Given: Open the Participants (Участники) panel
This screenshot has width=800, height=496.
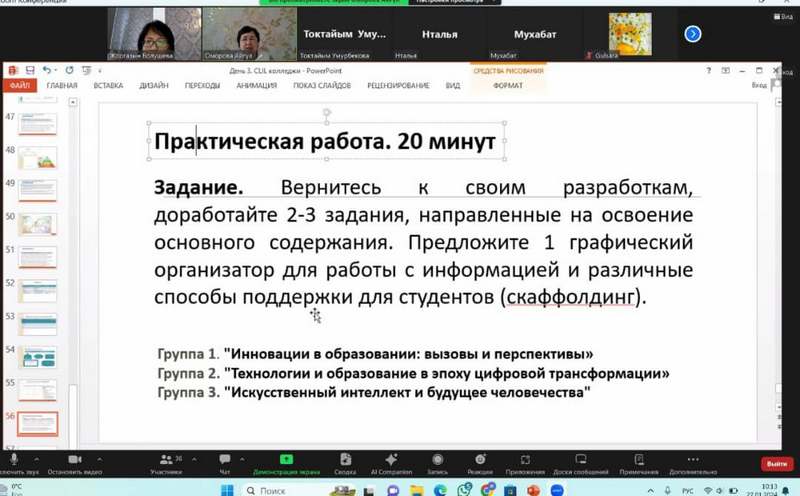Looking at the screenshot, I should click(x=165, y=460).
